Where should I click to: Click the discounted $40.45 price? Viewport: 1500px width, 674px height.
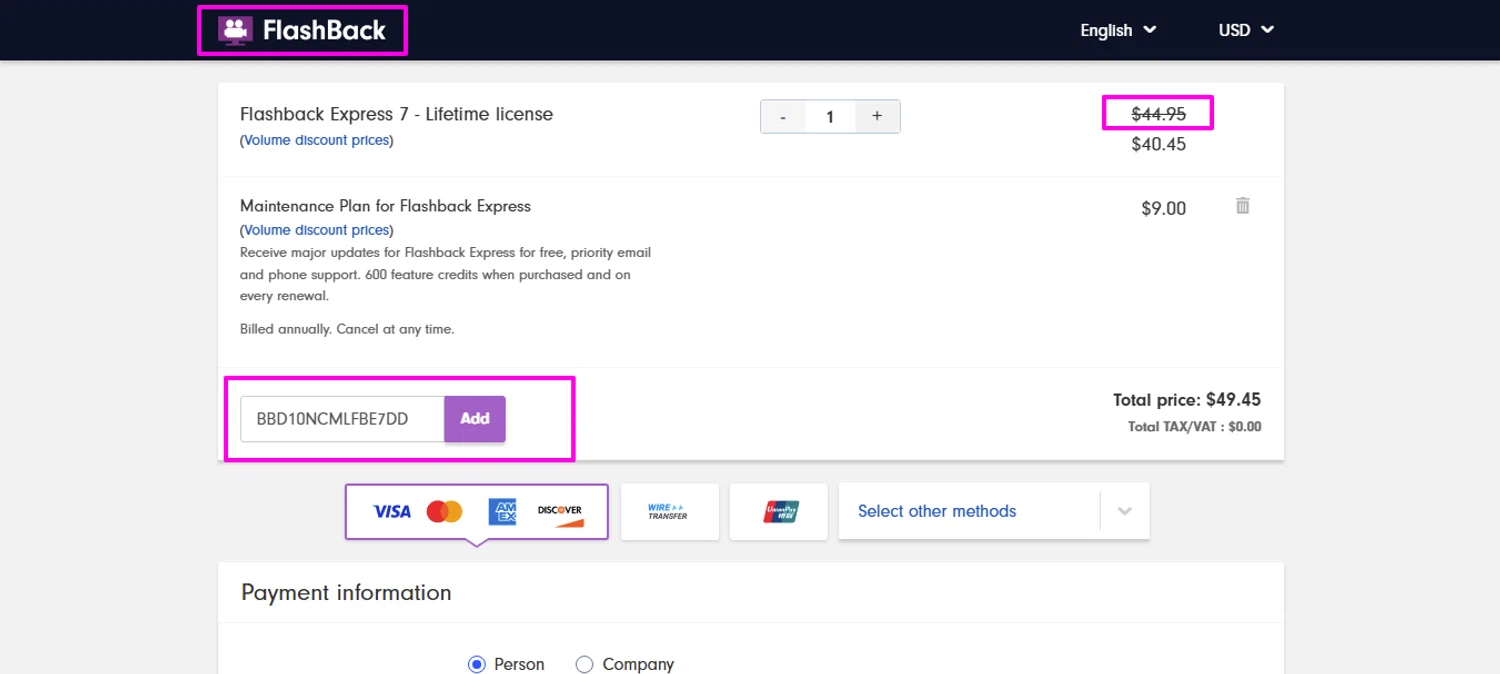pyautogui.click(x=1158, y=144)
